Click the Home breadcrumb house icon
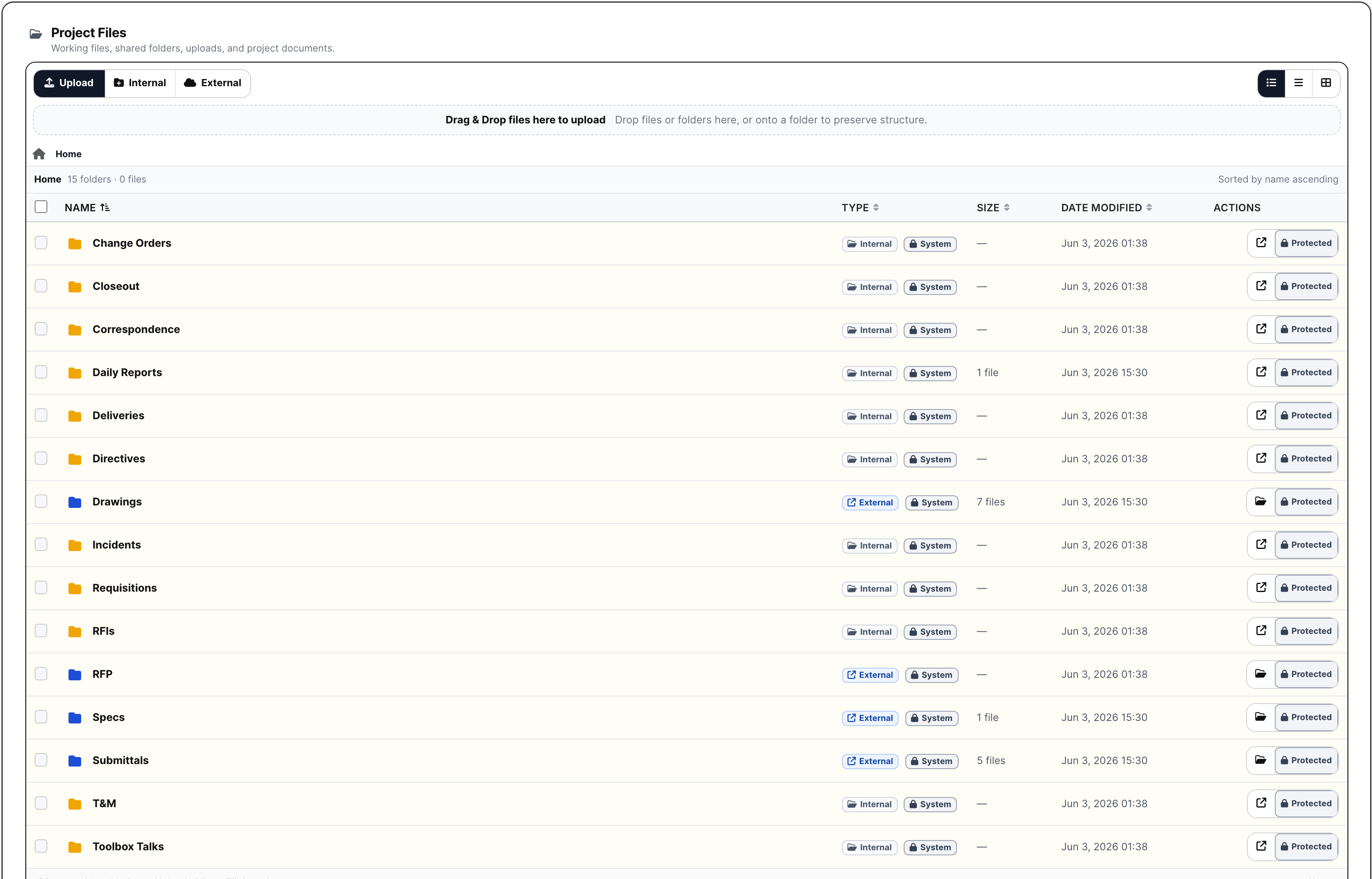 [39, 154]
